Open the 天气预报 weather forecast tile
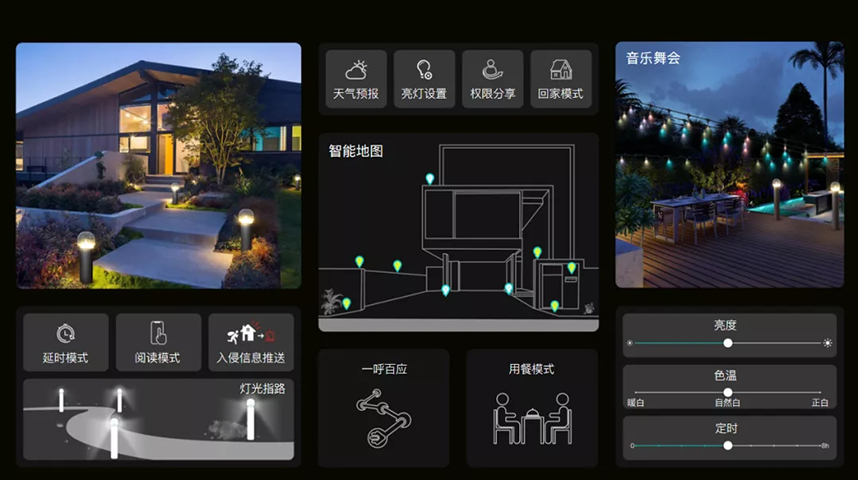Image resolution: width=858 pixels, height=480 pixels. pos(356,79)
